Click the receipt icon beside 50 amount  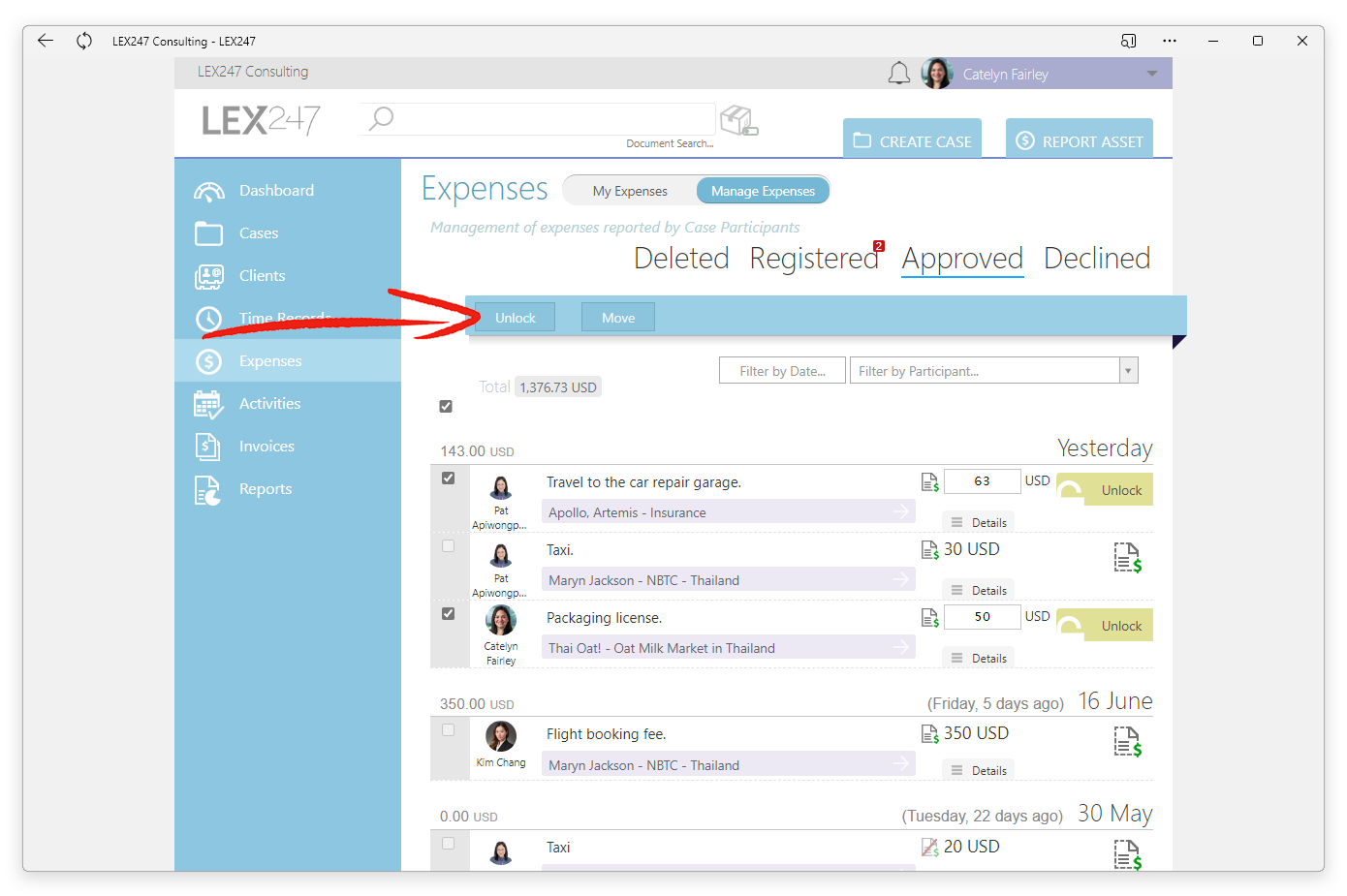pos(930,618)
